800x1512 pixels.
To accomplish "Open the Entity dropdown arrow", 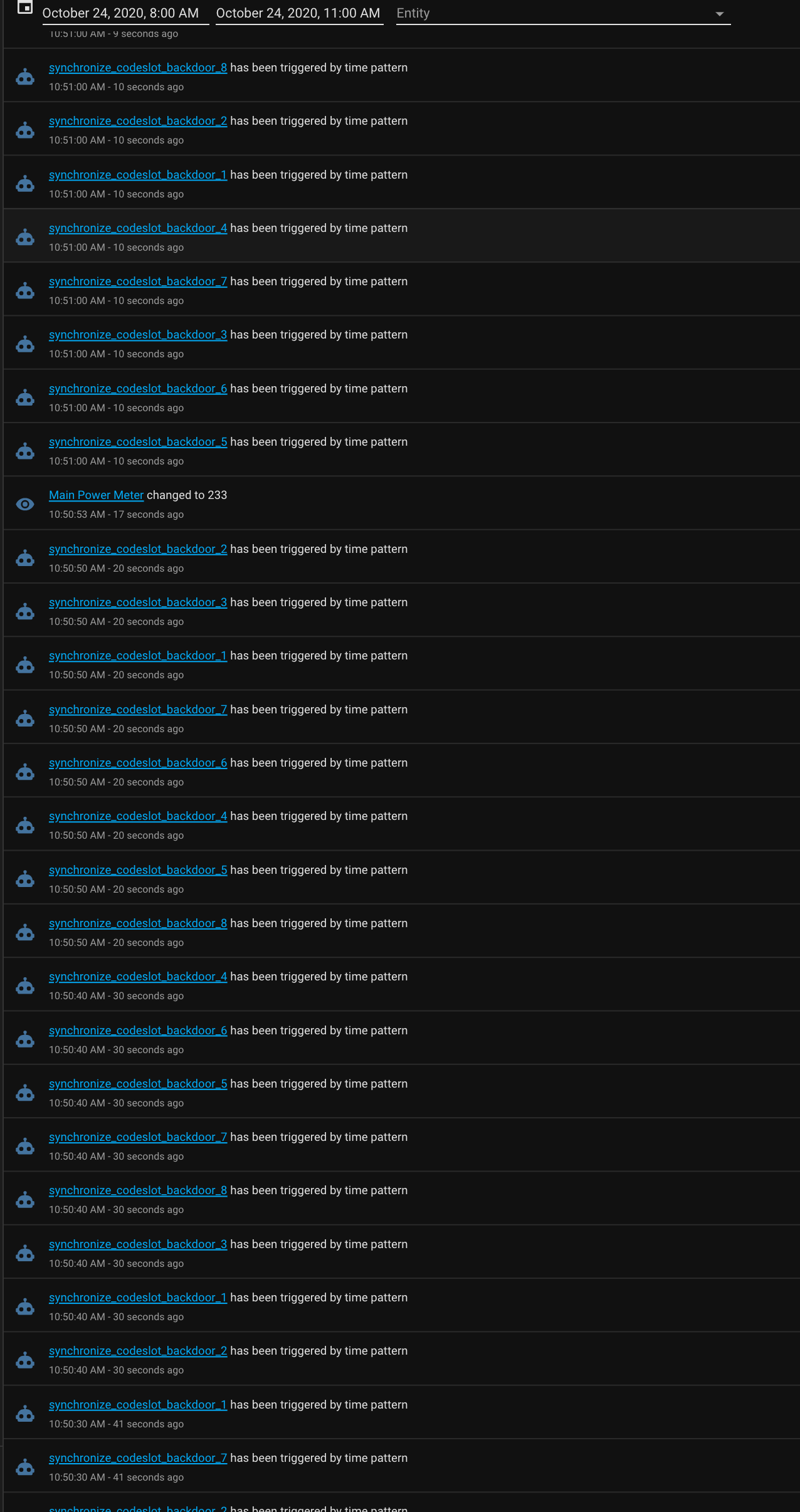I will [719, 14].
